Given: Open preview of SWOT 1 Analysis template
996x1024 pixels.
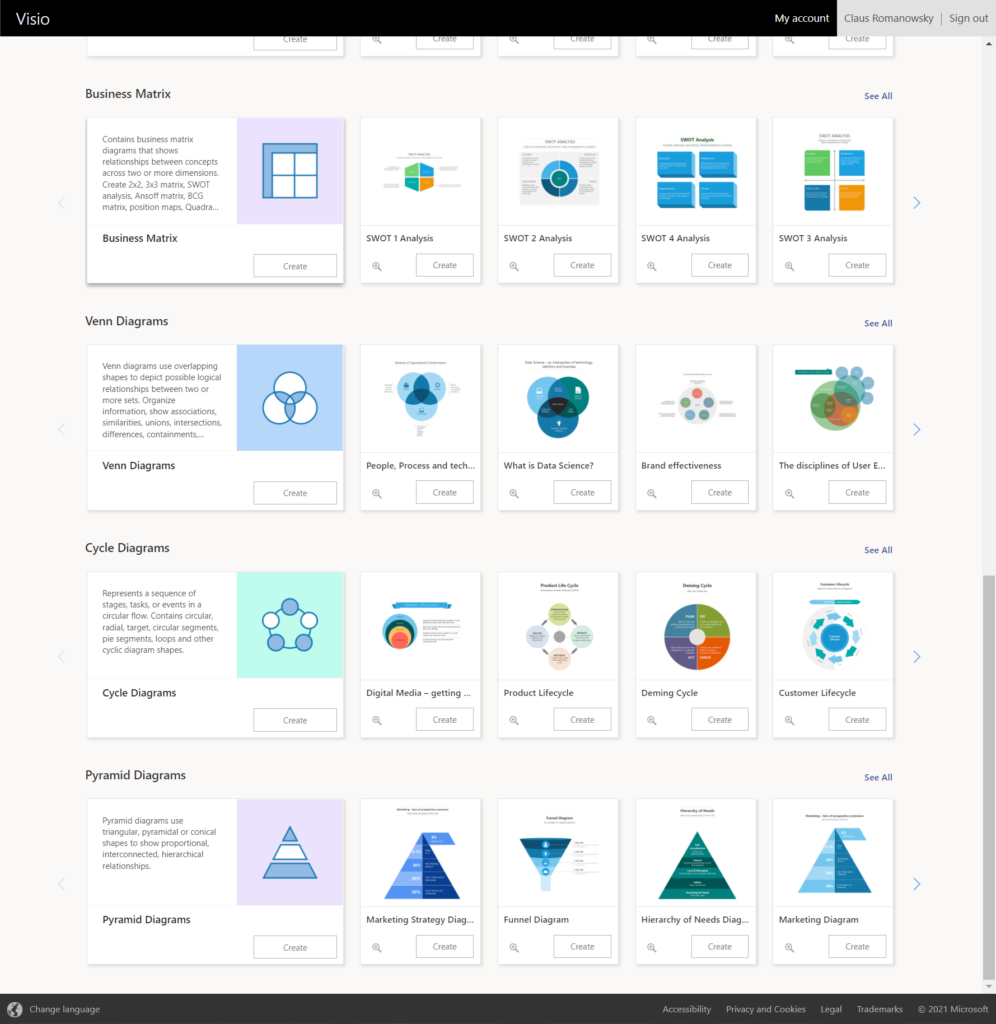Looking at the screenshot, I should click(x=377, y=265).
